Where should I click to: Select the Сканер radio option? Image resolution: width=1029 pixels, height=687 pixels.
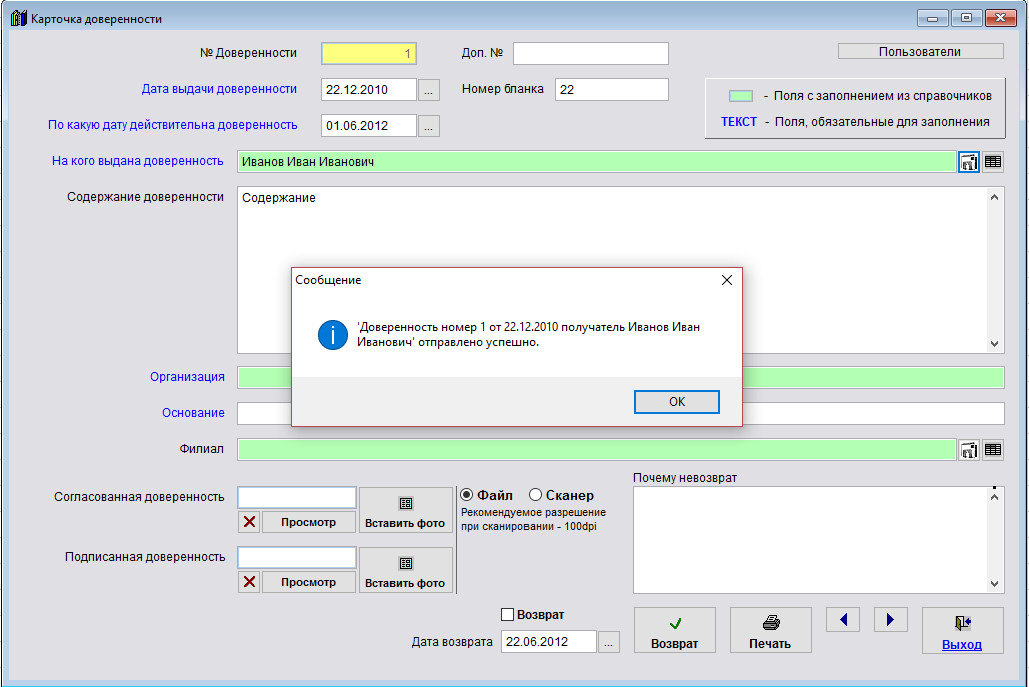pyautogui.click(x=561, y=495)
